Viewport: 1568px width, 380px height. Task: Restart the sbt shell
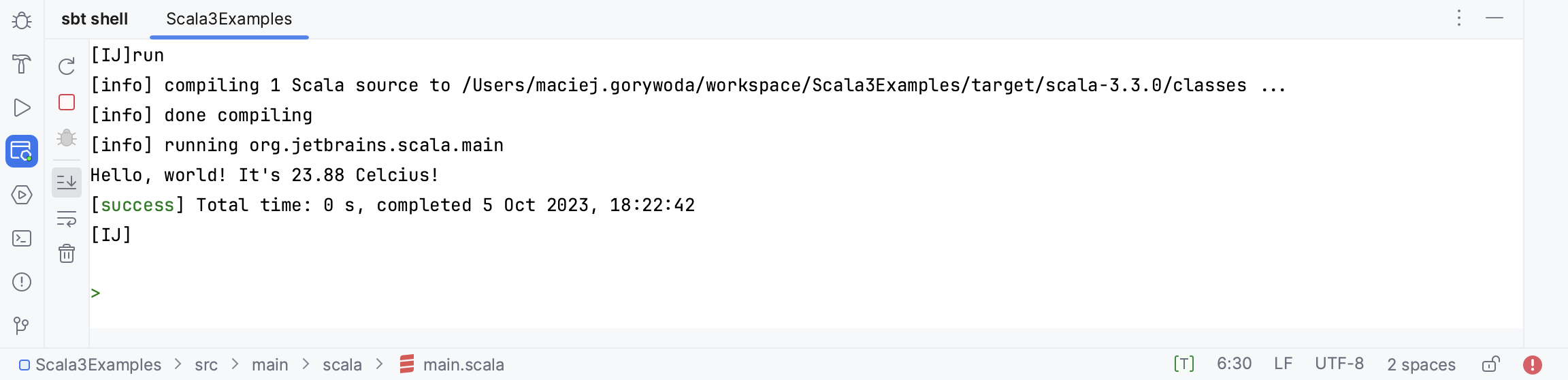(67, 66)
